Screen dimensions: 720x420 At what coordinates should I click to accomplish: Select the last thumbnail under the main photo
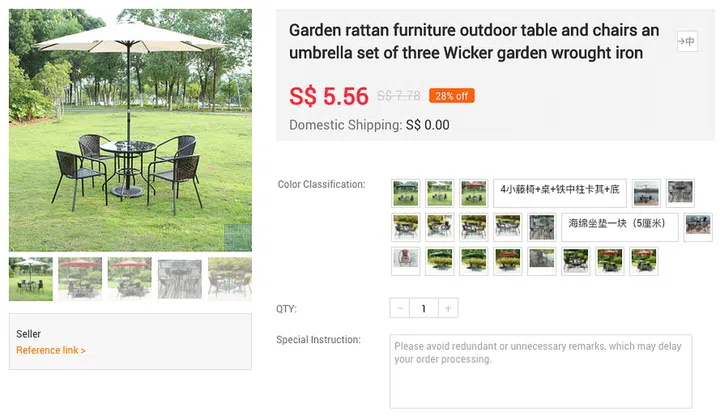click(x=229, y=279)
